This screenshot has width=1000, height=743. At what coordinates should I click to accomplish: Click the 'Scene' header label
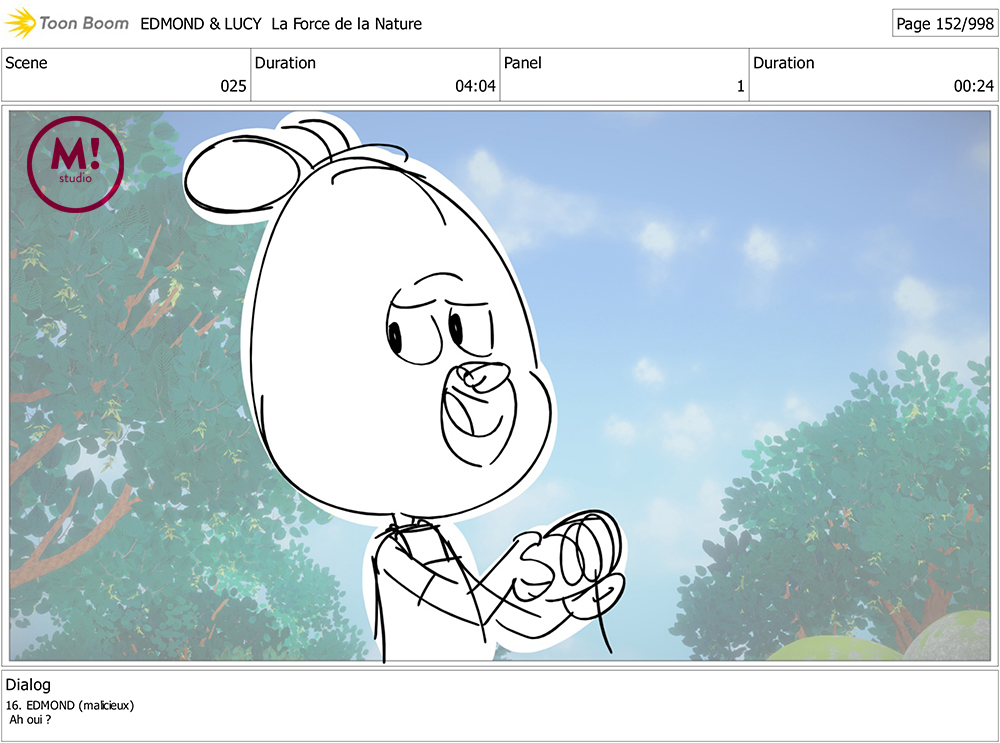26,63
